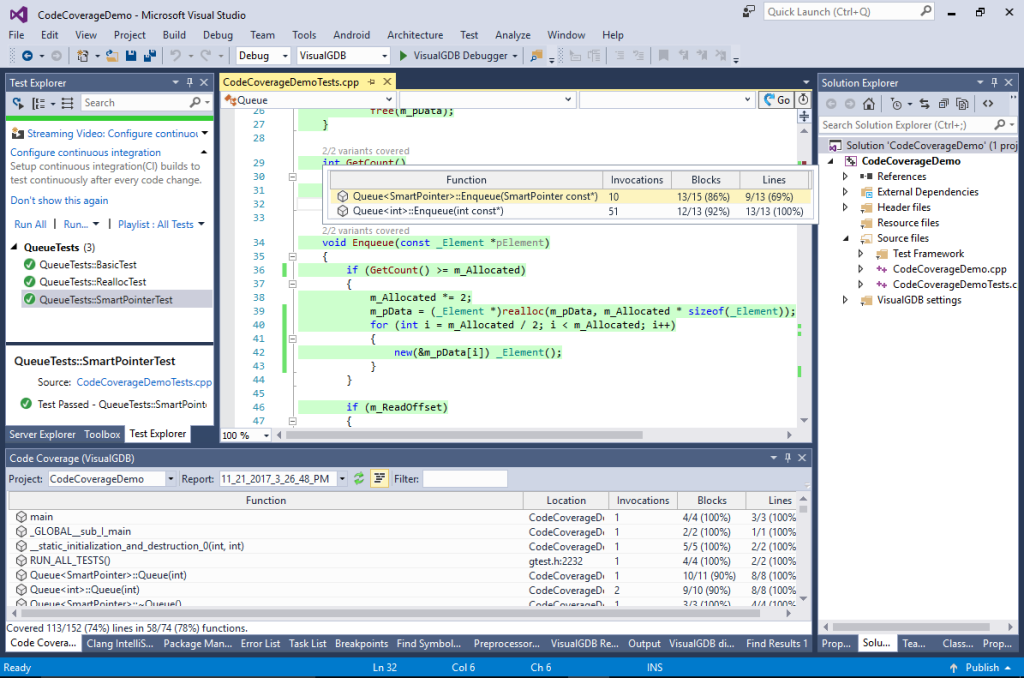Viewport: 1024px width, 678px height.
Task: Open View Code icon in Solution Explorer
Action: point(988,103)
